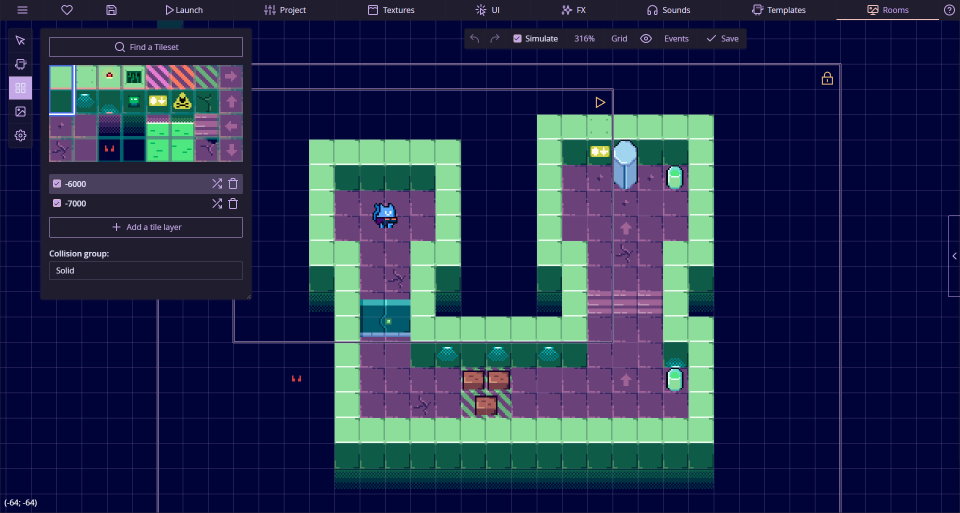
Task: Uncheck visibility of layer -6000
Action: (57, 183)
